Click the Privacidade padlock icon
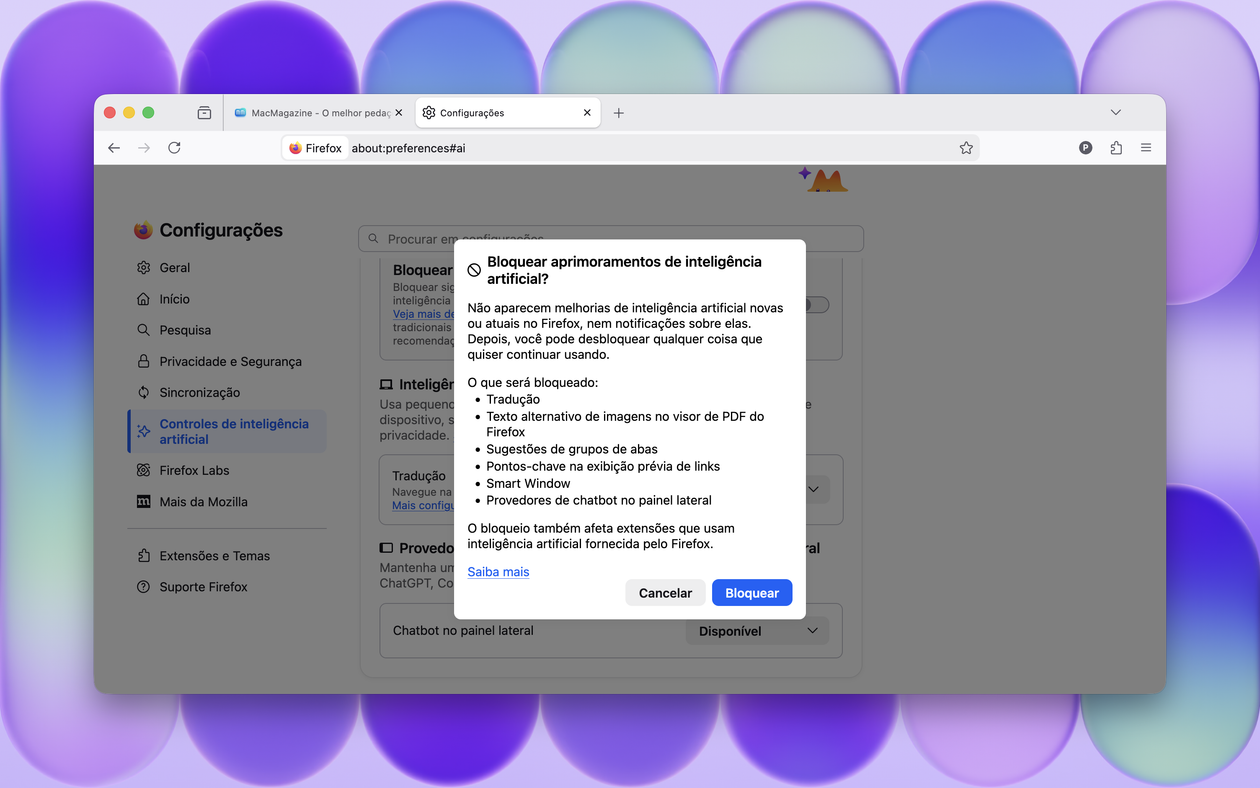 pyautogui.click(x=144, y=361)
